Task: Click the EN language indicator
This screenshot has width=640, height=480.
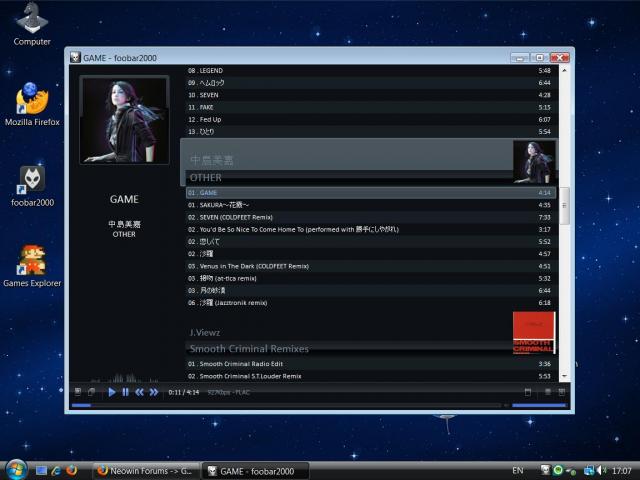Action: (x=518, y=471)
